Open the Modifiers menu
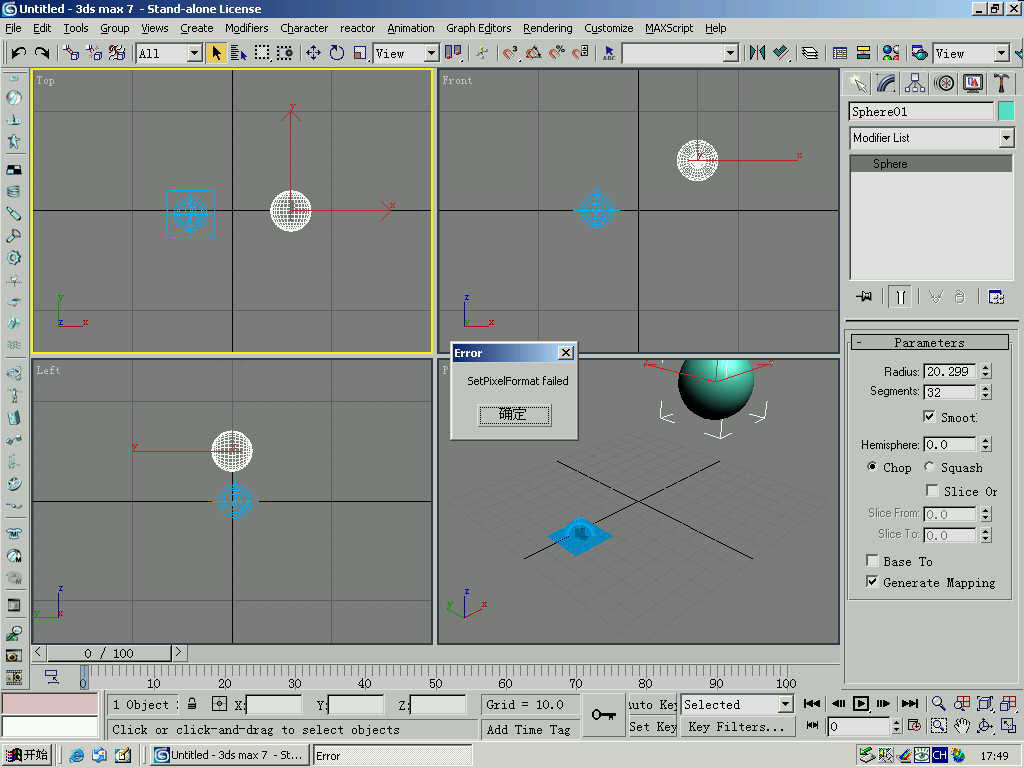This screenshot has height=768, width=1024. pos(246,28)
